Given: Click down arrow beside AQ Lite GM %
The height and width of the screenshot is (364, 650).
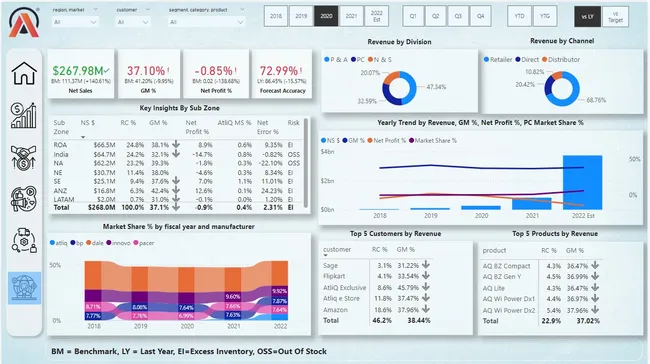Looking at the screenshot, I should coord(595,287).
